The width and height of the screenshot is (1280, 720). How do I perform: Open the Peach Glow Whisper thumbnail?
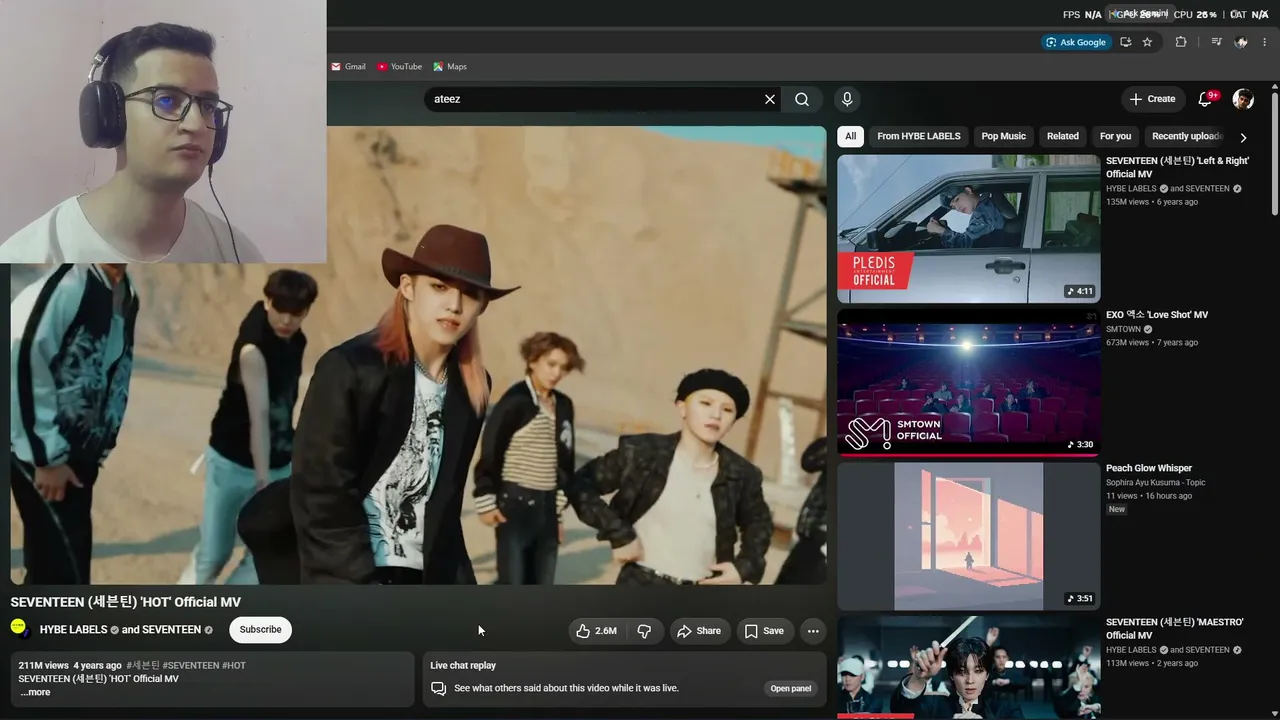click(968, 536)
